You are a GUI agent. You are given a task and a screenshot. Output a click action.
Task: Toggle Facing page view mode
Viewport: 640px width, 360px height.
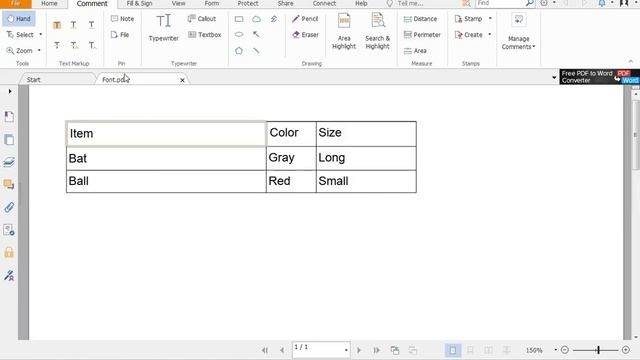(x=489, y=350)
